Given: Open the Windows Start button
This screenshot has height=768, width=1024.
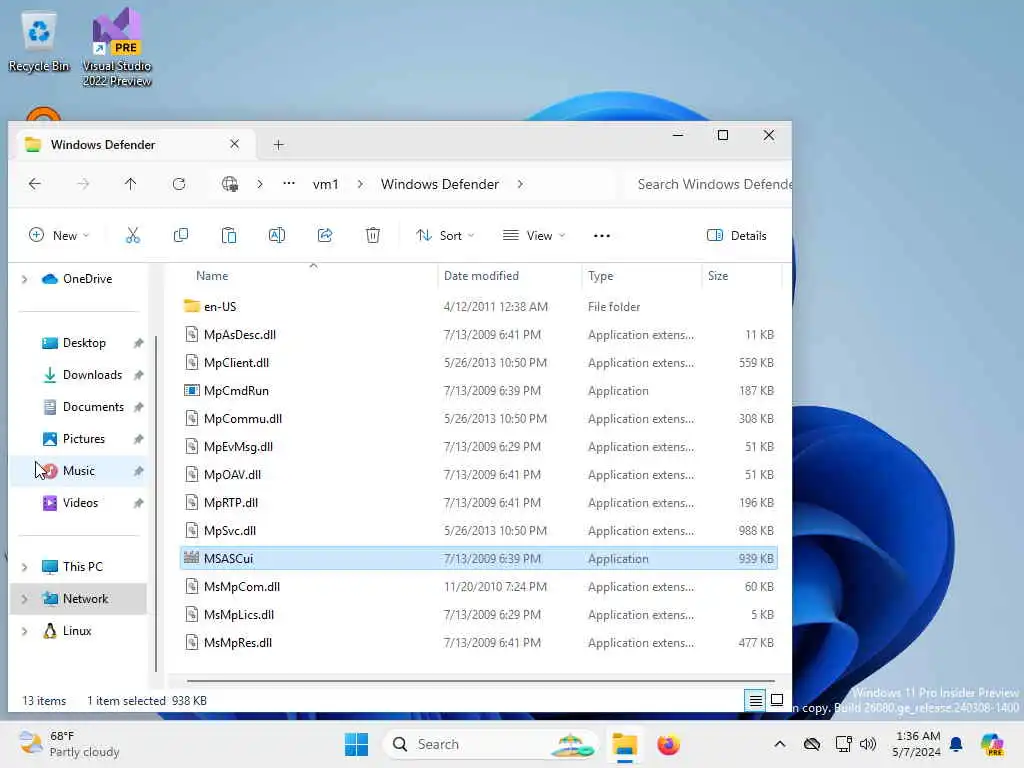Looking at the screenshot, I should click(x=357, y=744).
